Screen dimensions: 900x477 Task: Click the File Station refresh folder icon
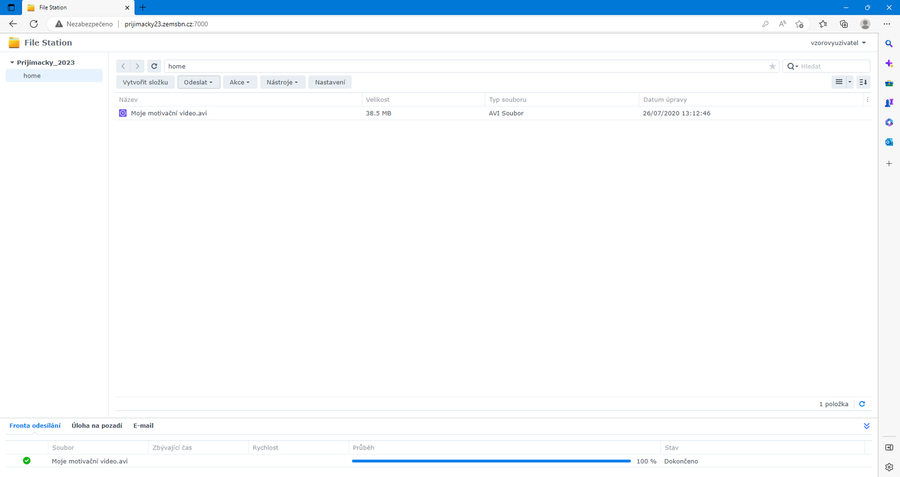pos(154,66)
